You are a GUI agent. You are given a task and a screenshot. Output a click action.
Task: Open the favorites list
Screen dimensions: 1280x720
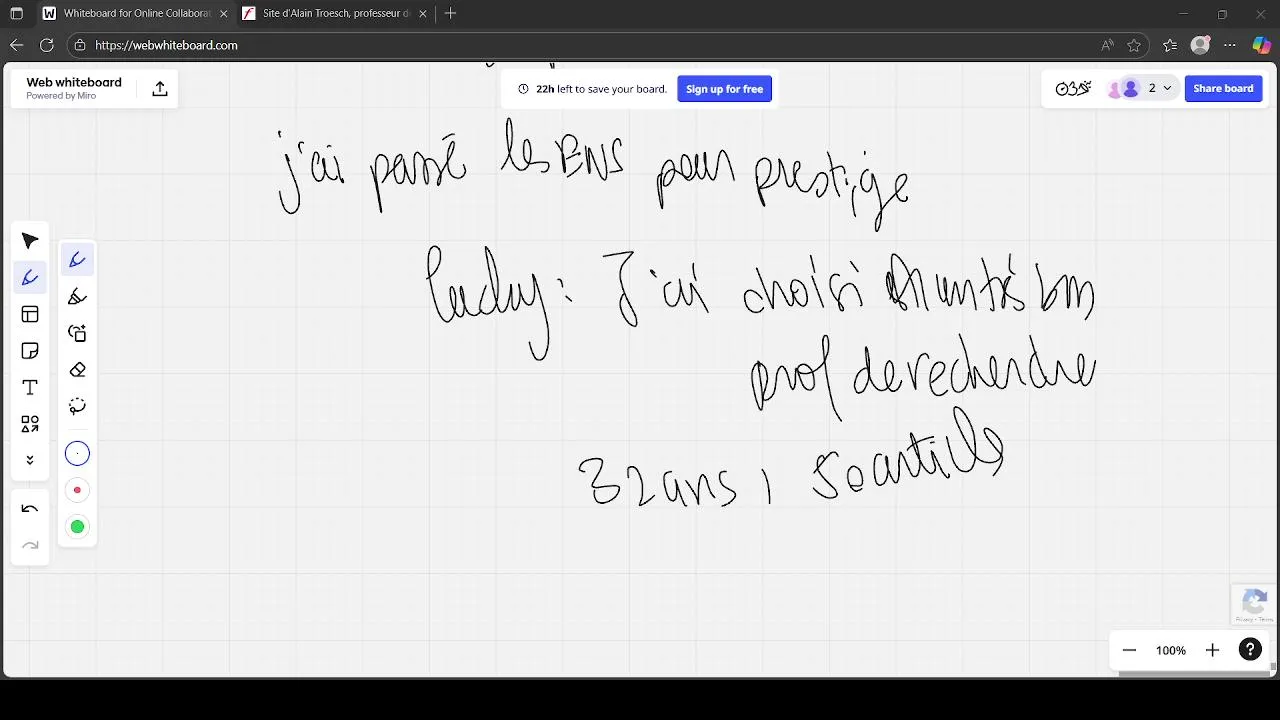point(1170,45)
